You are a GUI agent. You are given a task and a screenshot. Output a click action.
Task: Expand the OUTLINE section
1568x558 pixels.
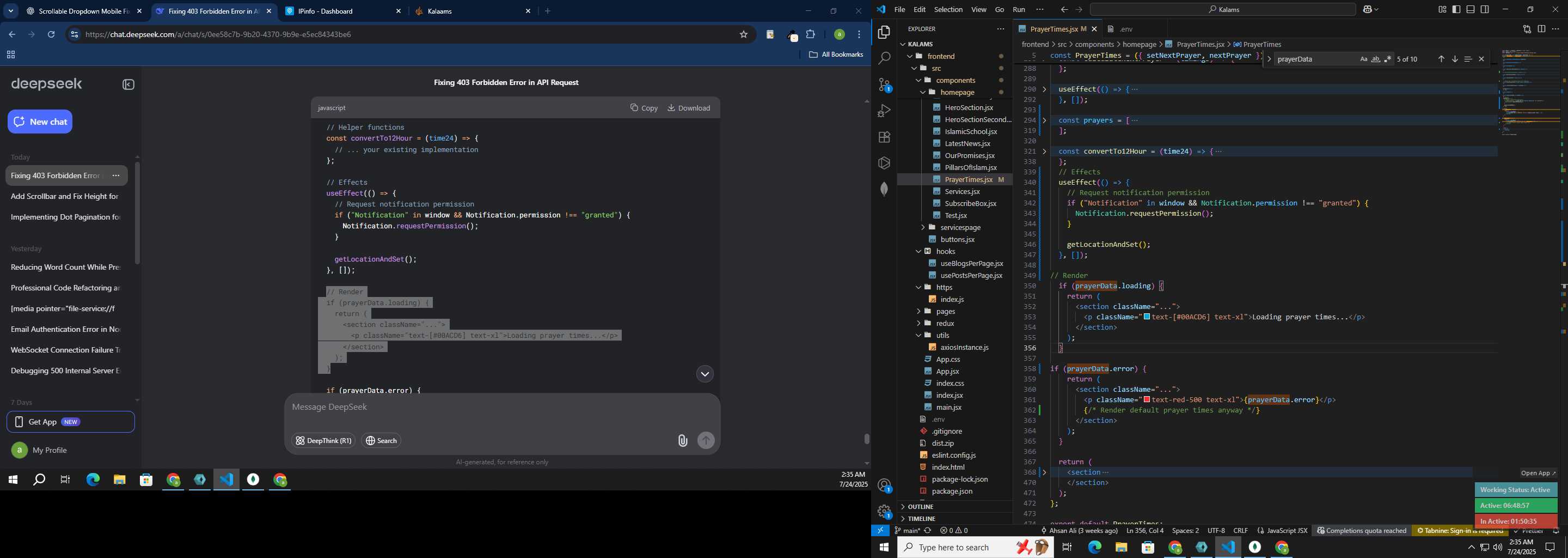pyautogui.click(x=921, y=507)
